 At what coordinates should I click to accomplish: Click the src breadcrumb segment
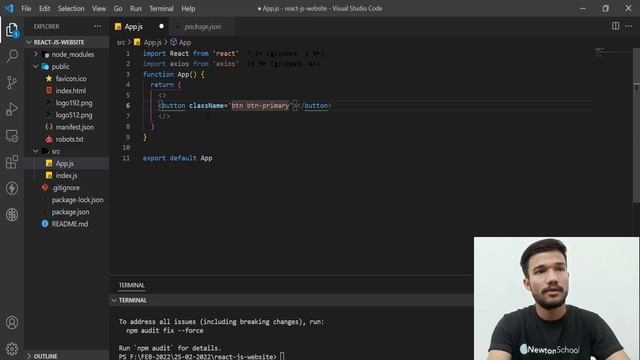click(121, 42)
